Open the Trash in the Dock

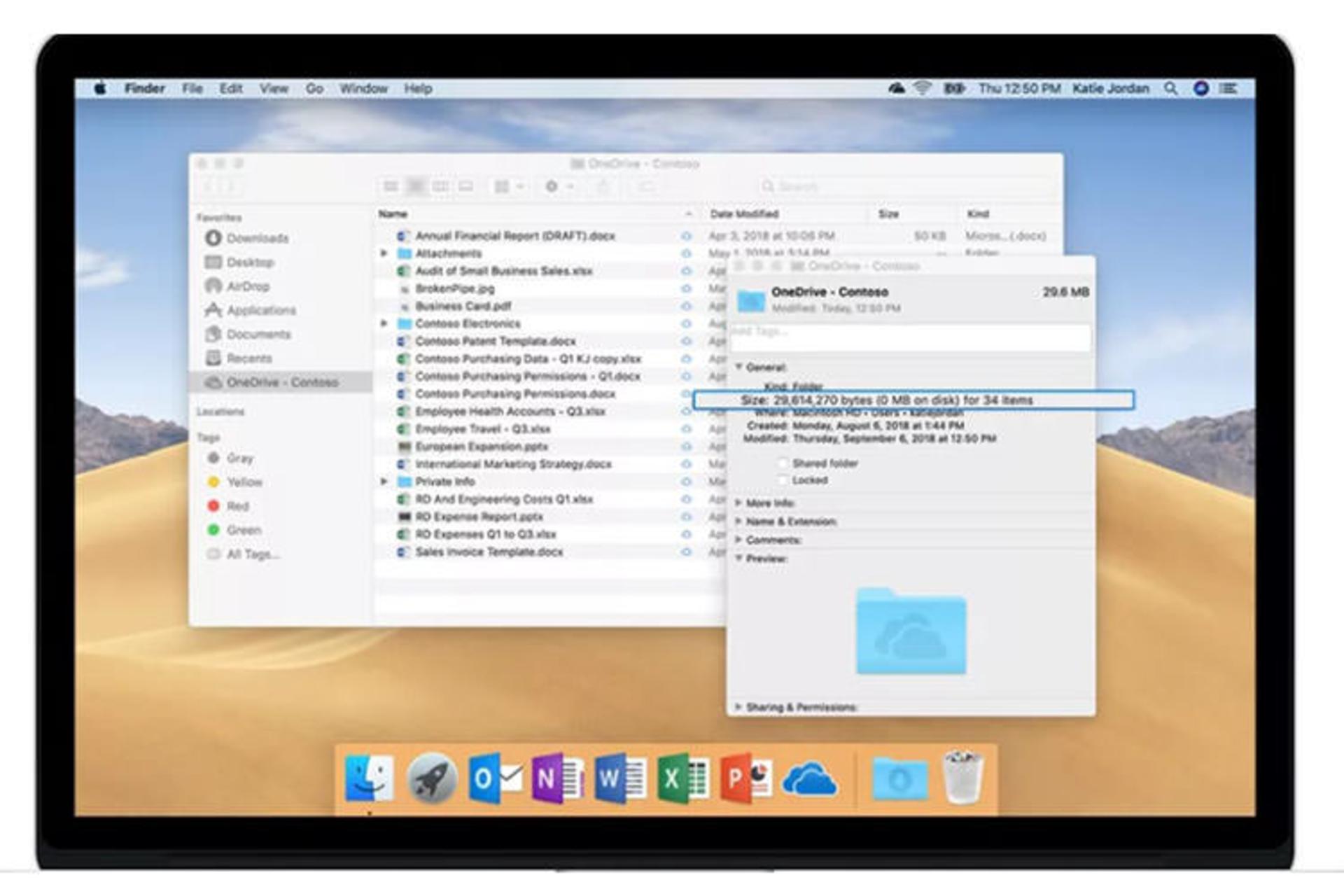(962, 777)
